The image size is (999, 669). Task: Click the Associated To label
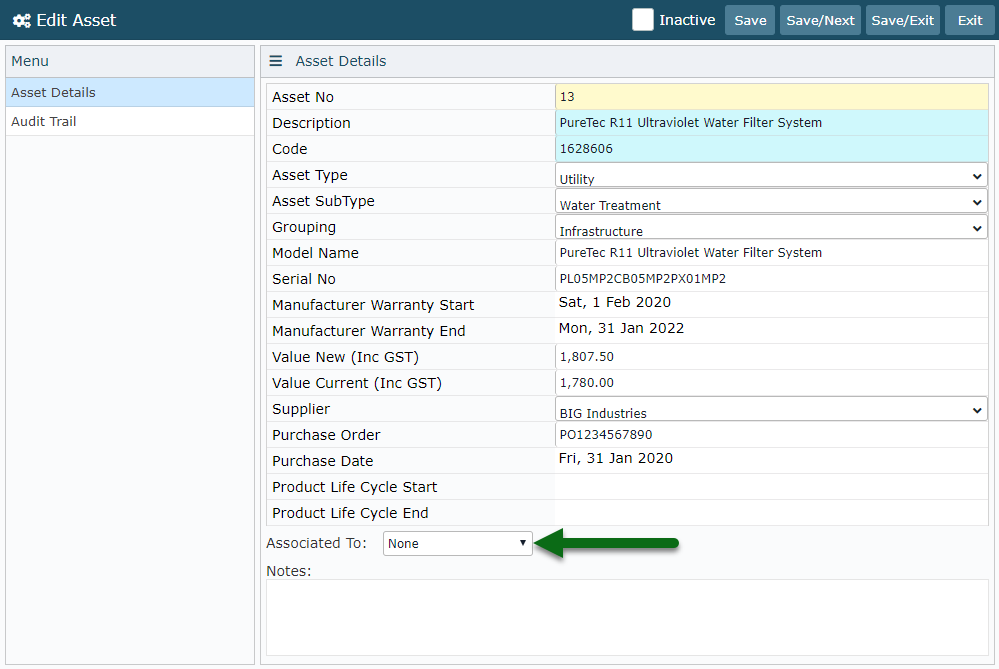[317, 543]
